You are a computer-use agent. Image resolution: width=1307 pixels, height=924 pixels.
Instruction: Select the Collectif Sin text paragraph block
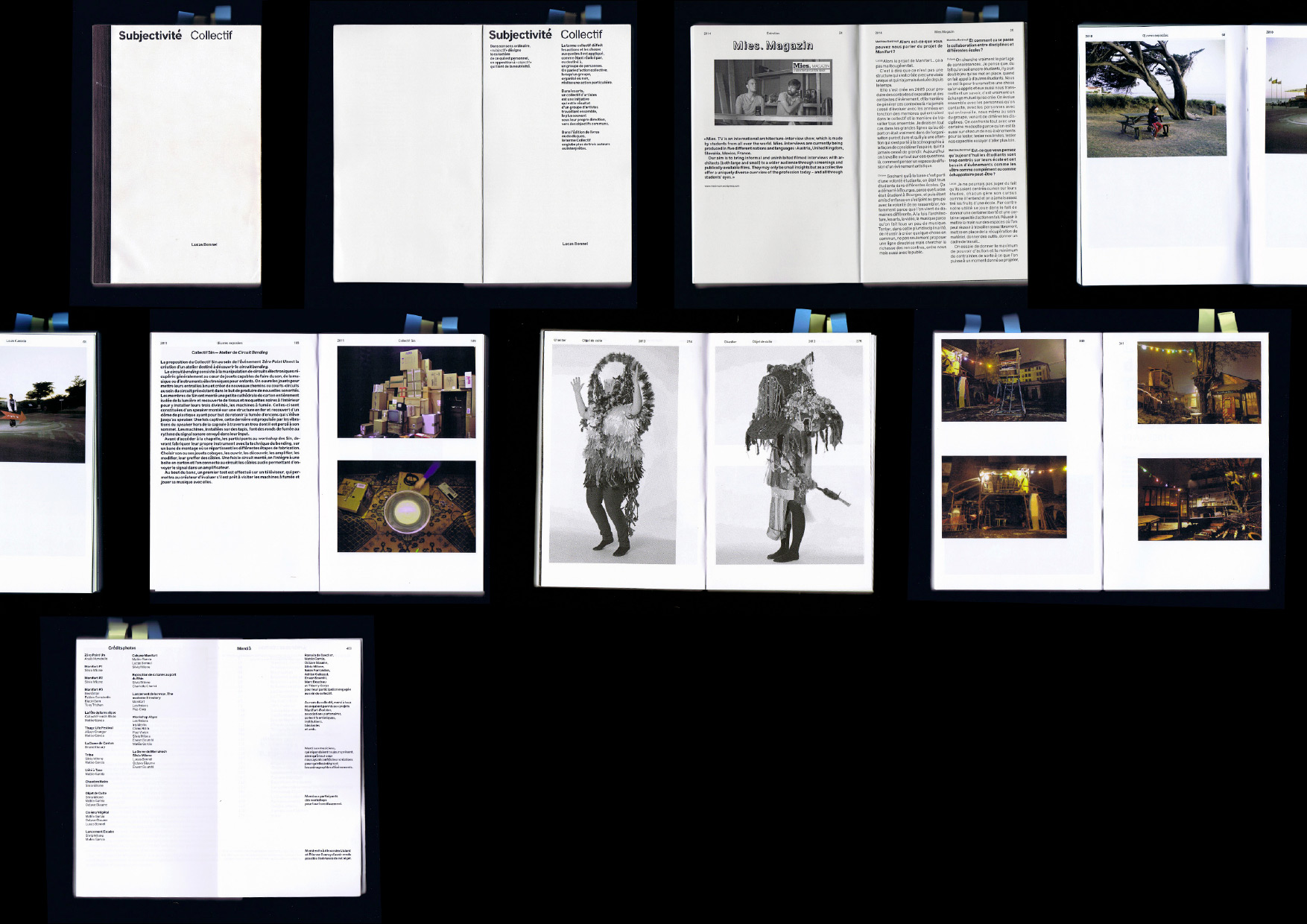point(230,421)
